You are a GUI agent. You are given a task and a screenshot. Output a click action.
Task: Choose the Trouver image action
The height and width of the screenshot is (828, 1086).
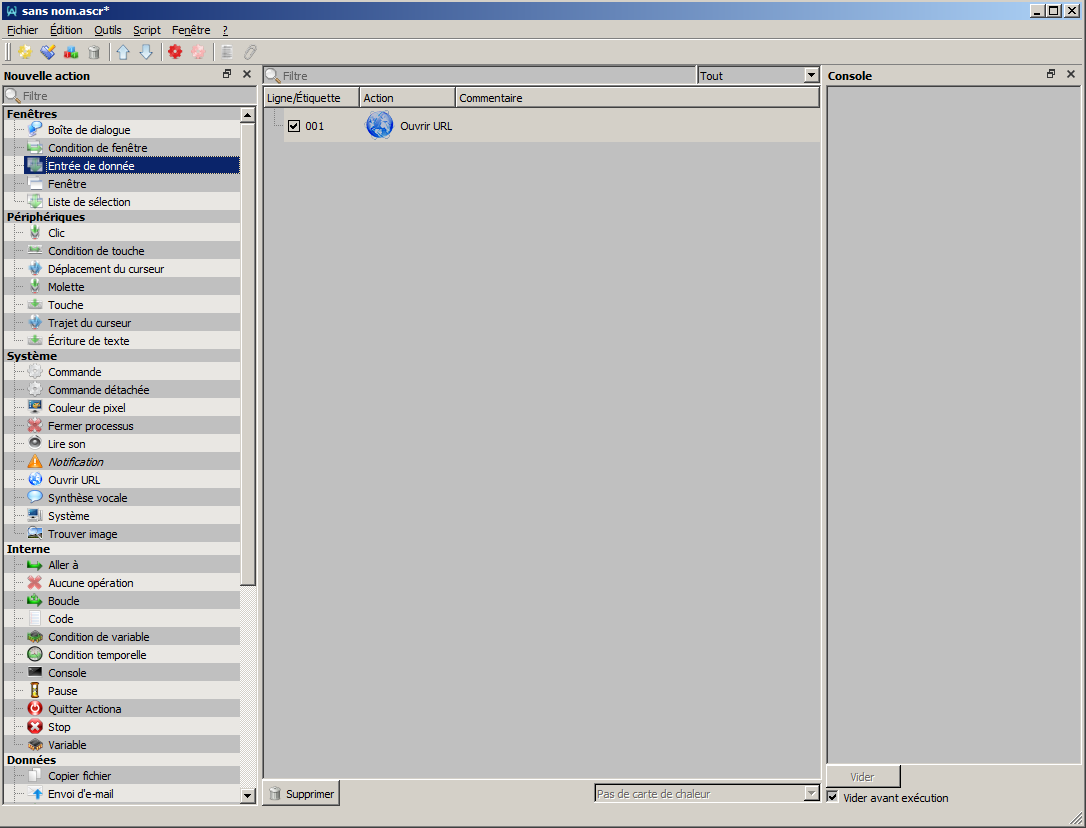pyautogui.click(x=82, y=534)
